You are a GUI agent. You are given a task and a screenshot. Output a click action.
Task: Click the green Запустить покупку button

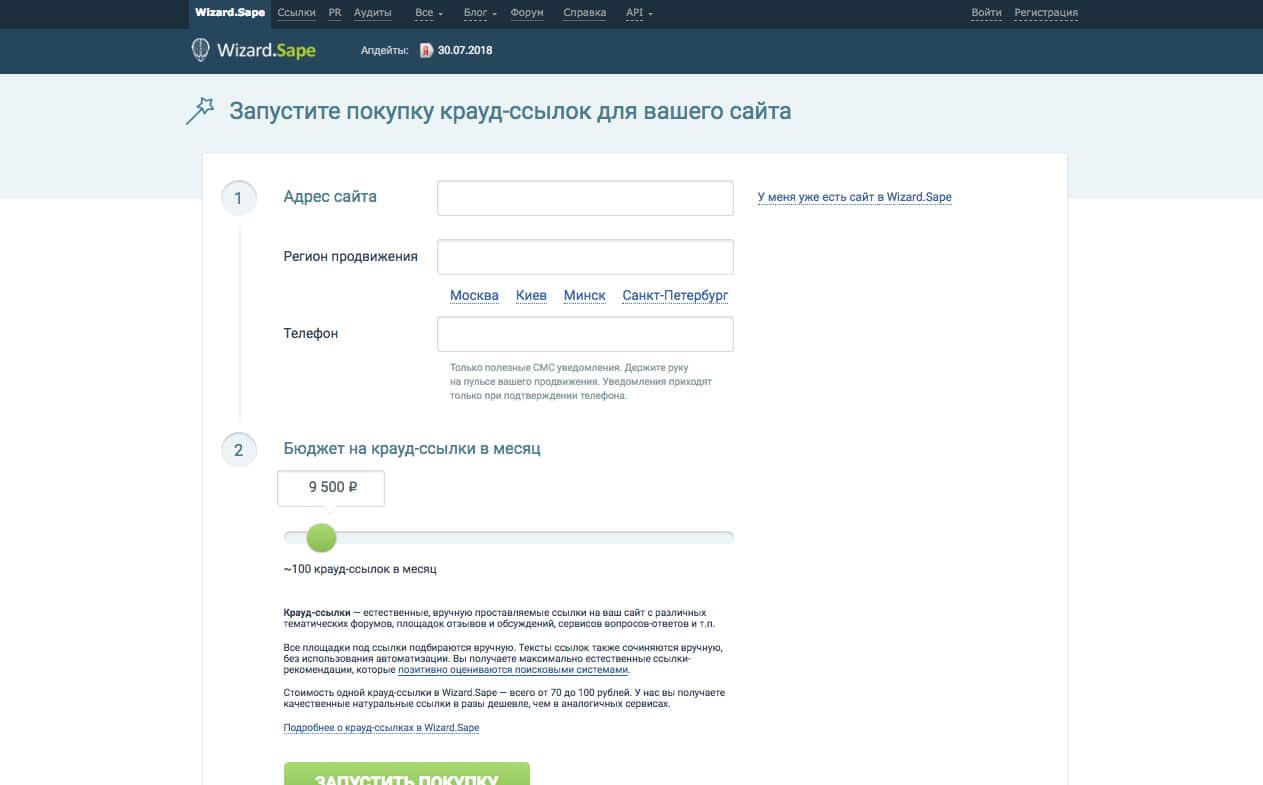click(x=407, y=774)
